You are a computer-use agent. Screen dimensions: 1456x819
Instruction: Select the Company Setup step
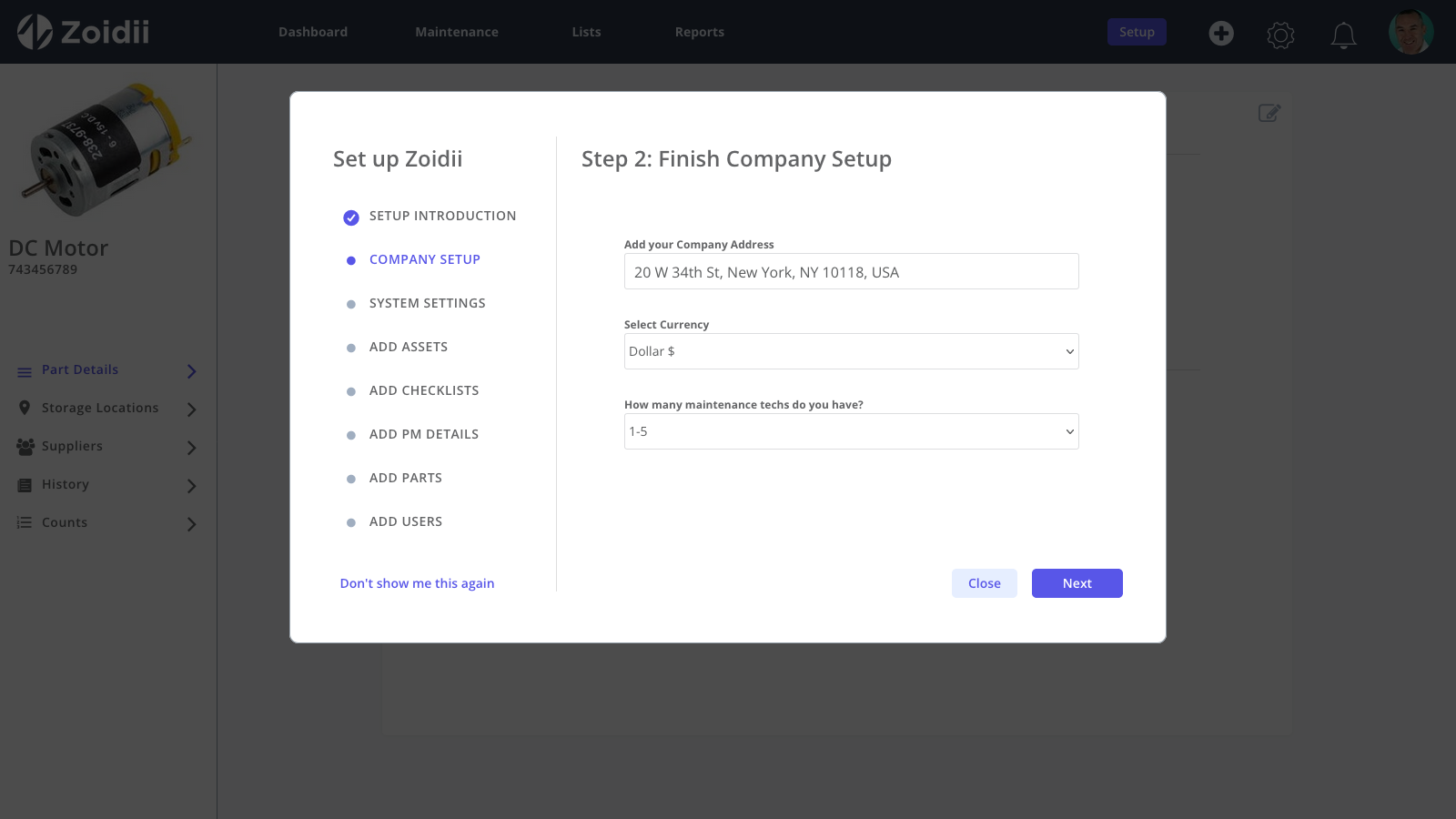coord(425,259)
